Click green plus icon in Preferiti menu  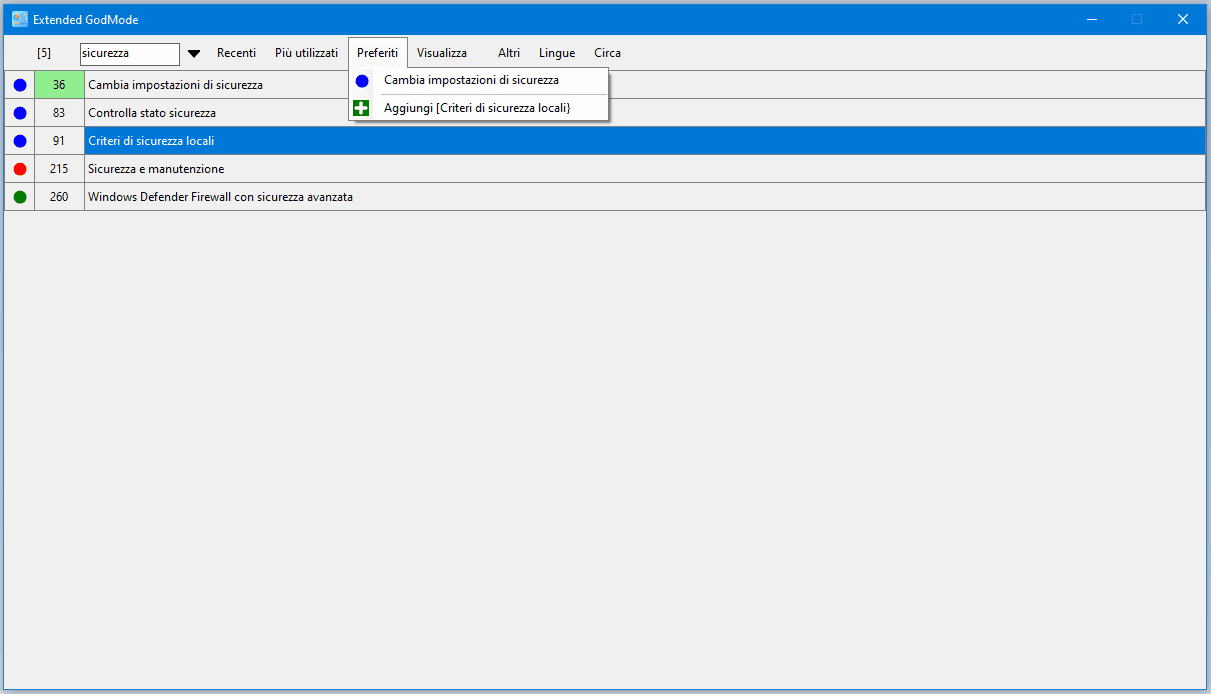pos(362,108)
